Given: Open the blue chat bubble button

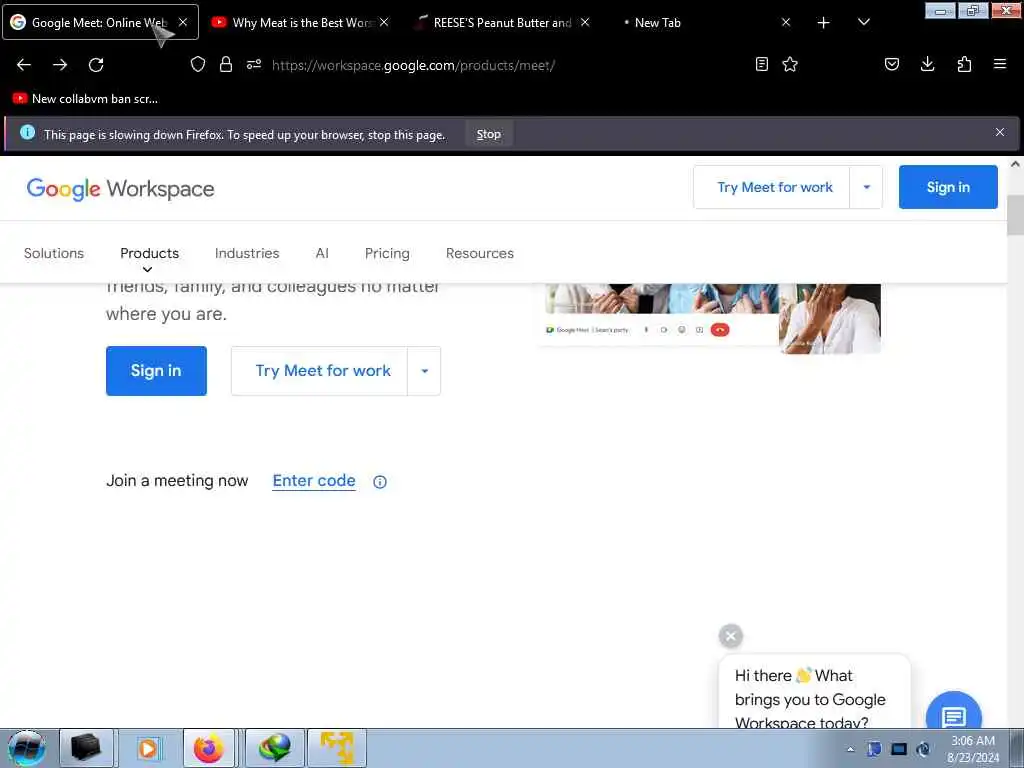Looking at the screenshot, I should (953, 712).
